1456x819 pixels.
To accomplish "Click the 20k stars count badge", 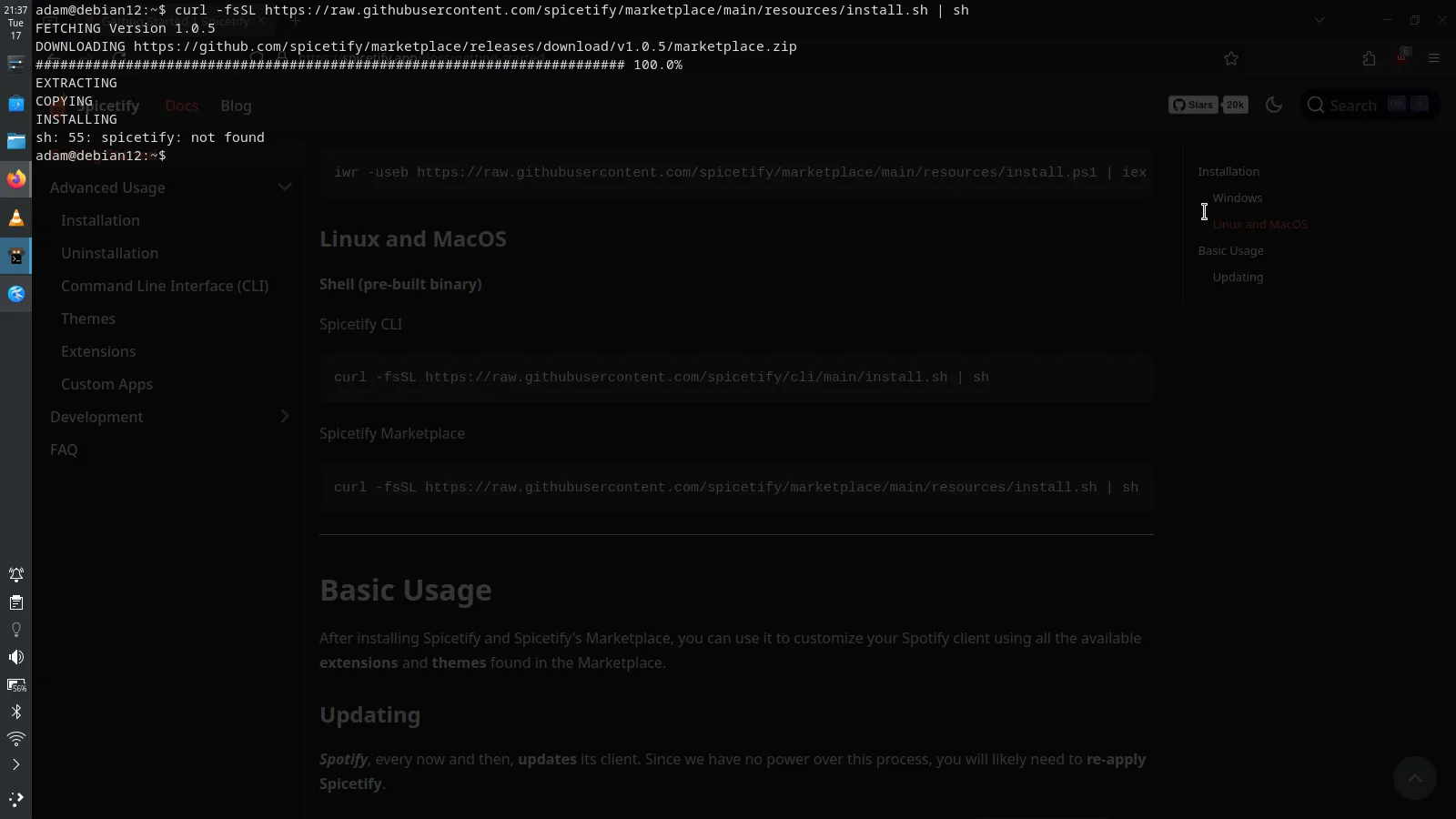I will click(x=1235, y=105).
